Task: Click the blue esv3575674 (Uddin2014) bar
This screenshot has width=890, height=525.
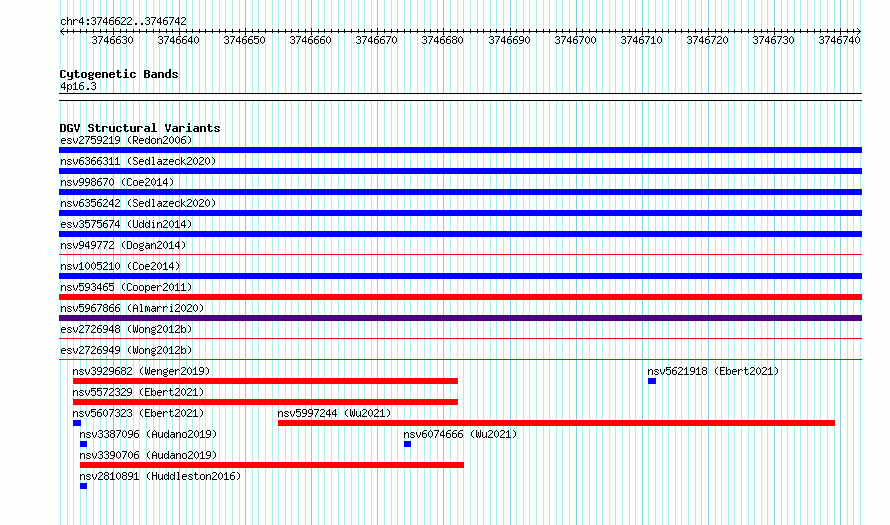Action: pyautogui.click(x=460, y=234)
